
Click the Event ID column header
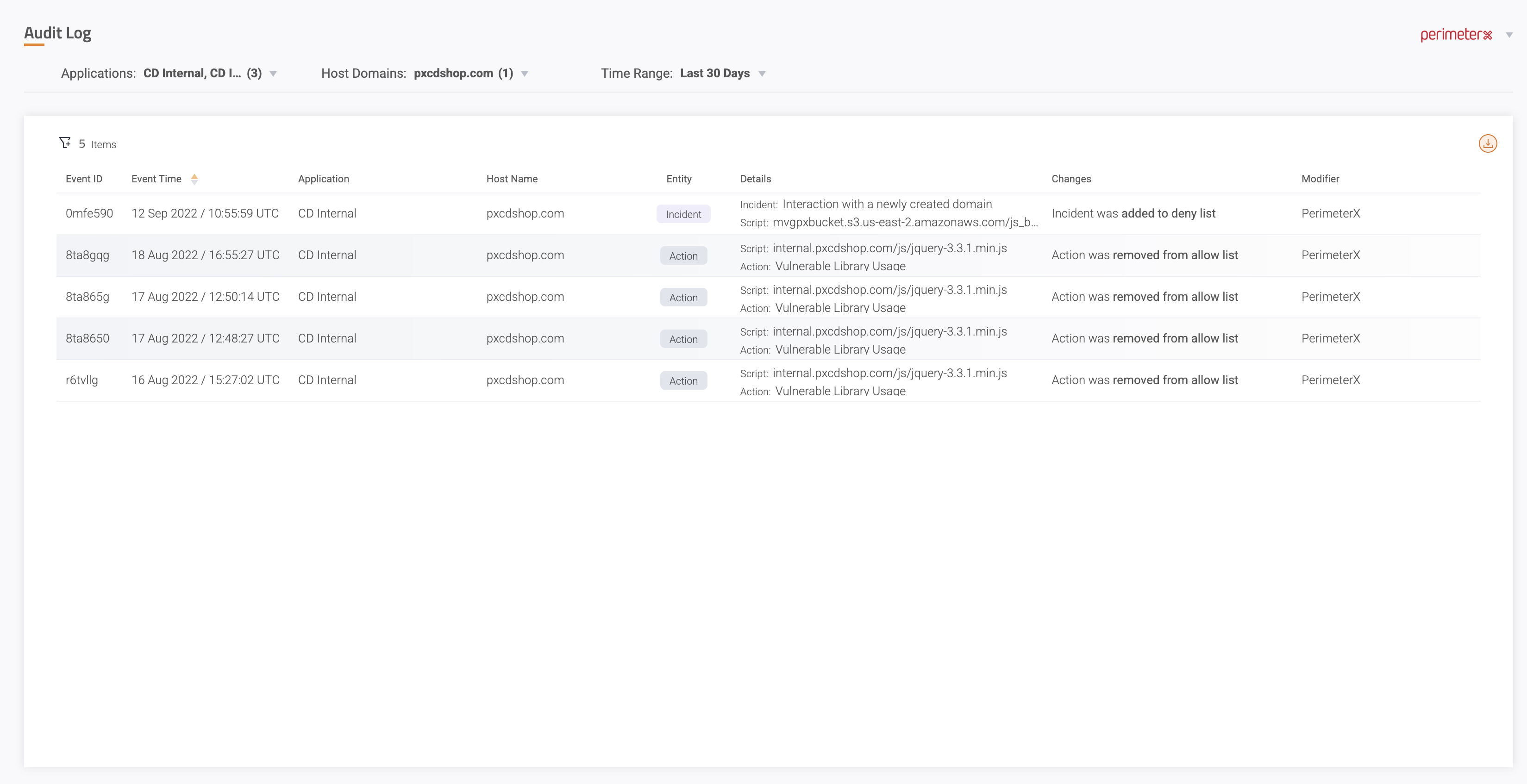click(x=84, y=179)
